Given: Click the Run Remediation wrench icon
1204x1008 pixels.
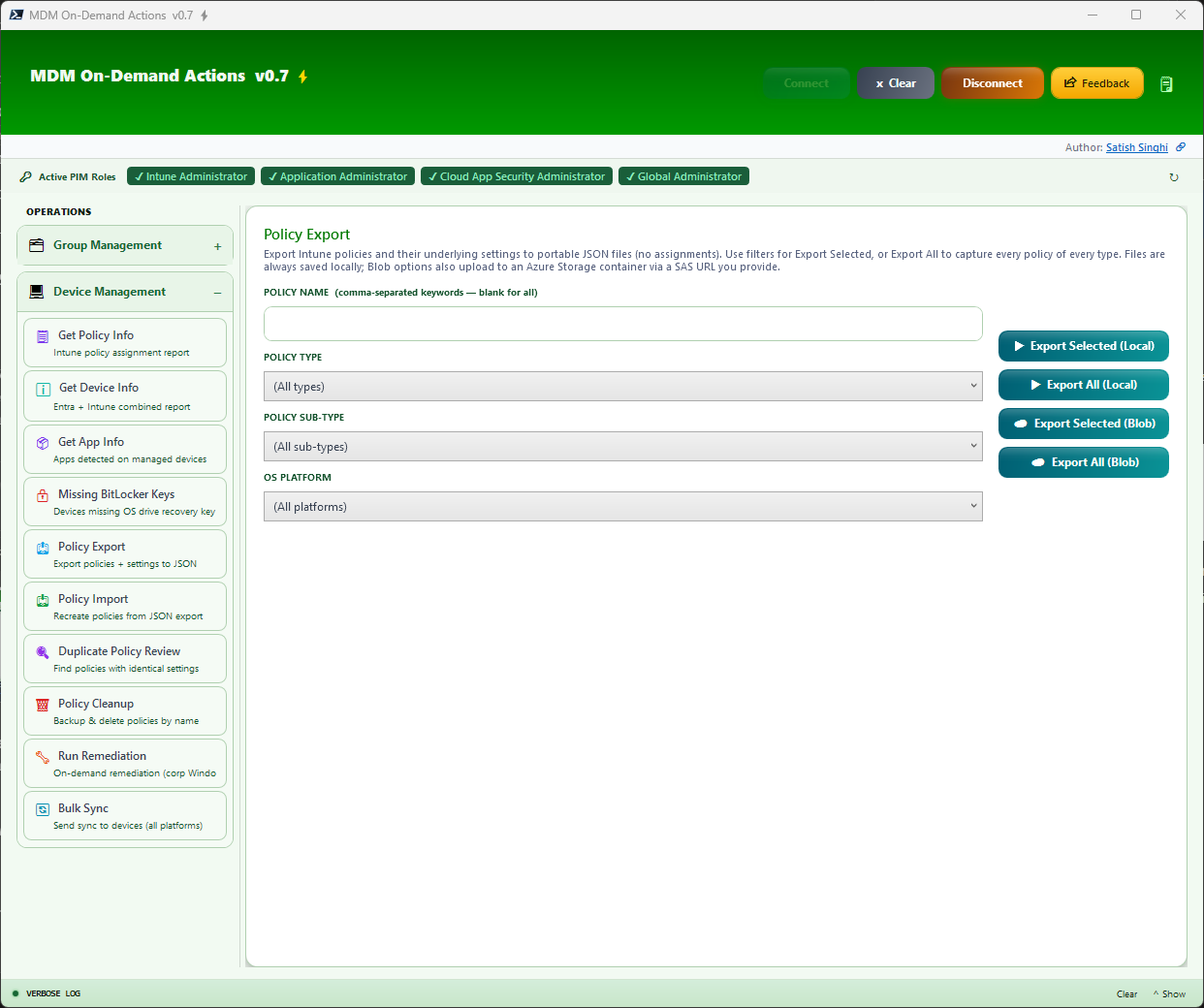Looking at the screenshot, I should (x=43, y=757).
